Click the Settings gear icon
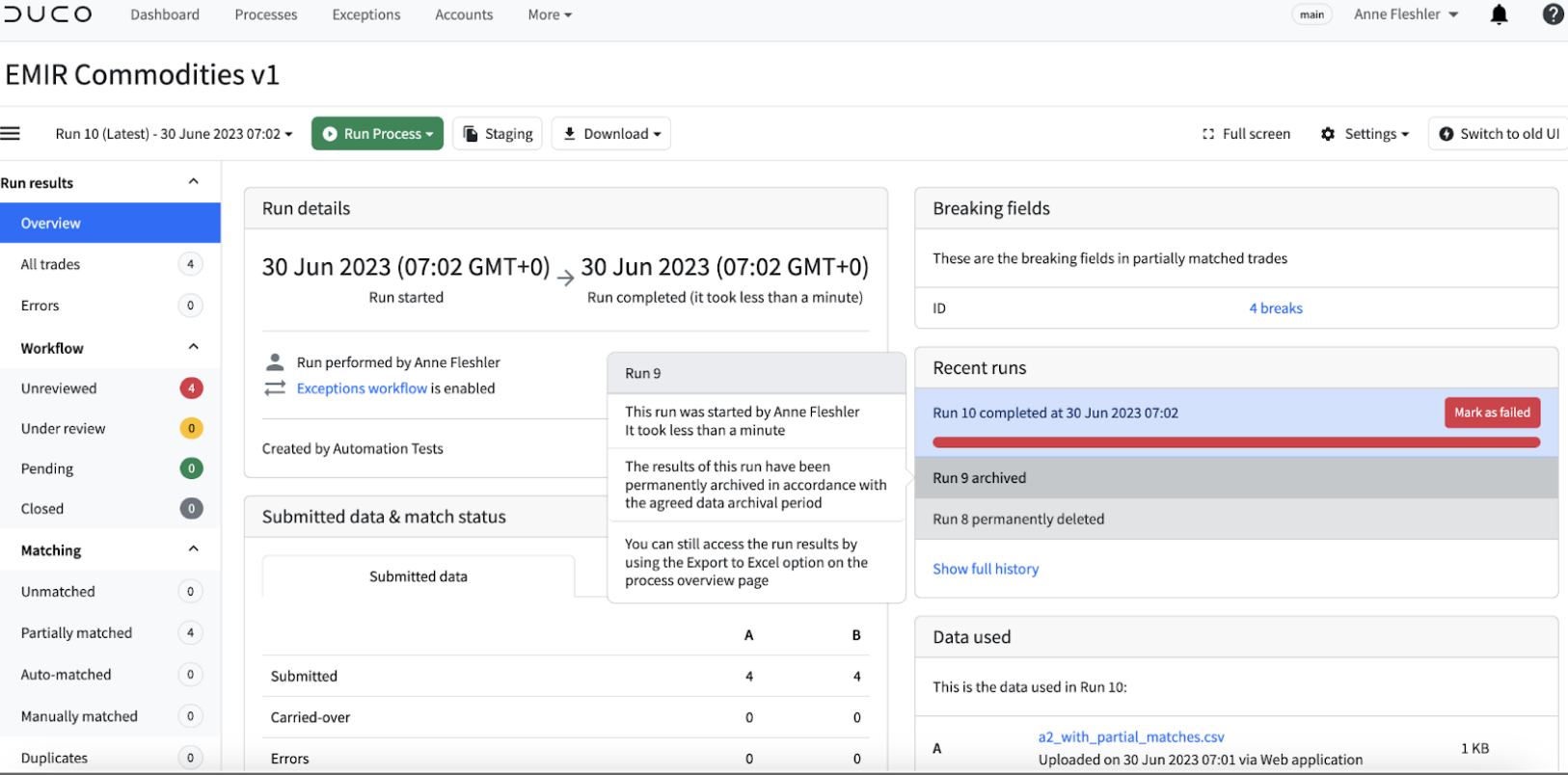Viewport: 1568px width, 775px height. [x=1328, y=134]
